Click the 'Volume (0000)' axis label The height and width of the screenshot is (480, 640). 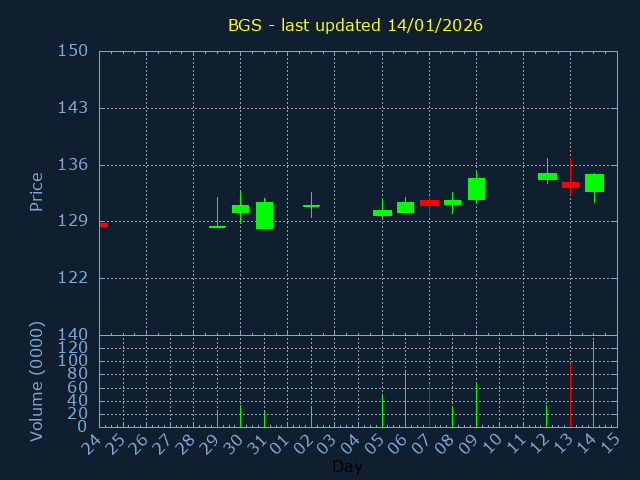click(37, 381)
